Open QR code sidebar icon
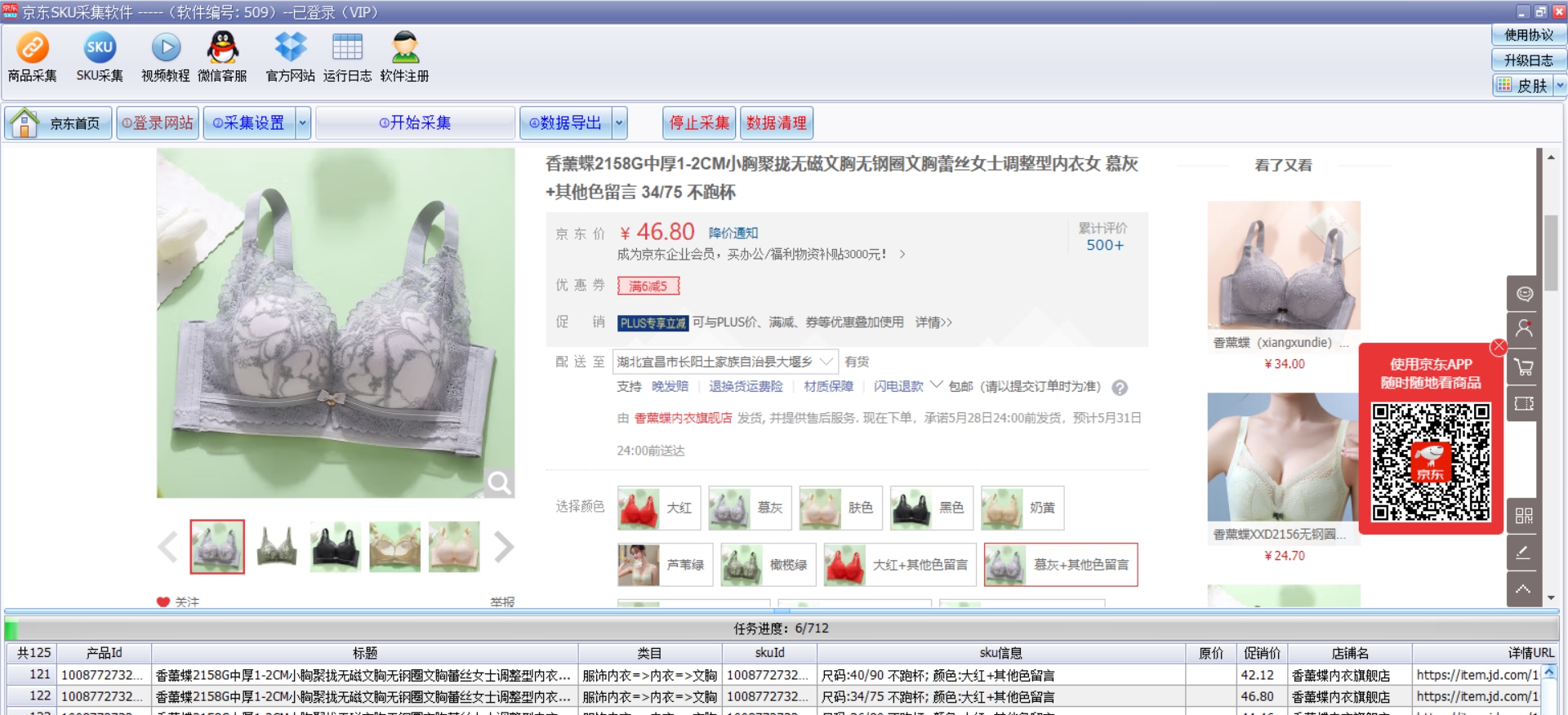This screenshot has height=715, width=1568. pyautogui.click(x=1524, y=516)
